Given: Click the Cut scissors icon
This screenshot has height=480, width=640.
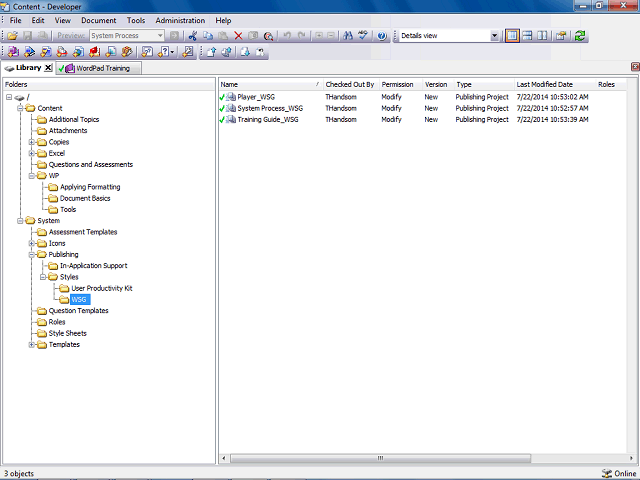Looking at the screenshot, I should pyautogui.click(x=193, y=36).
